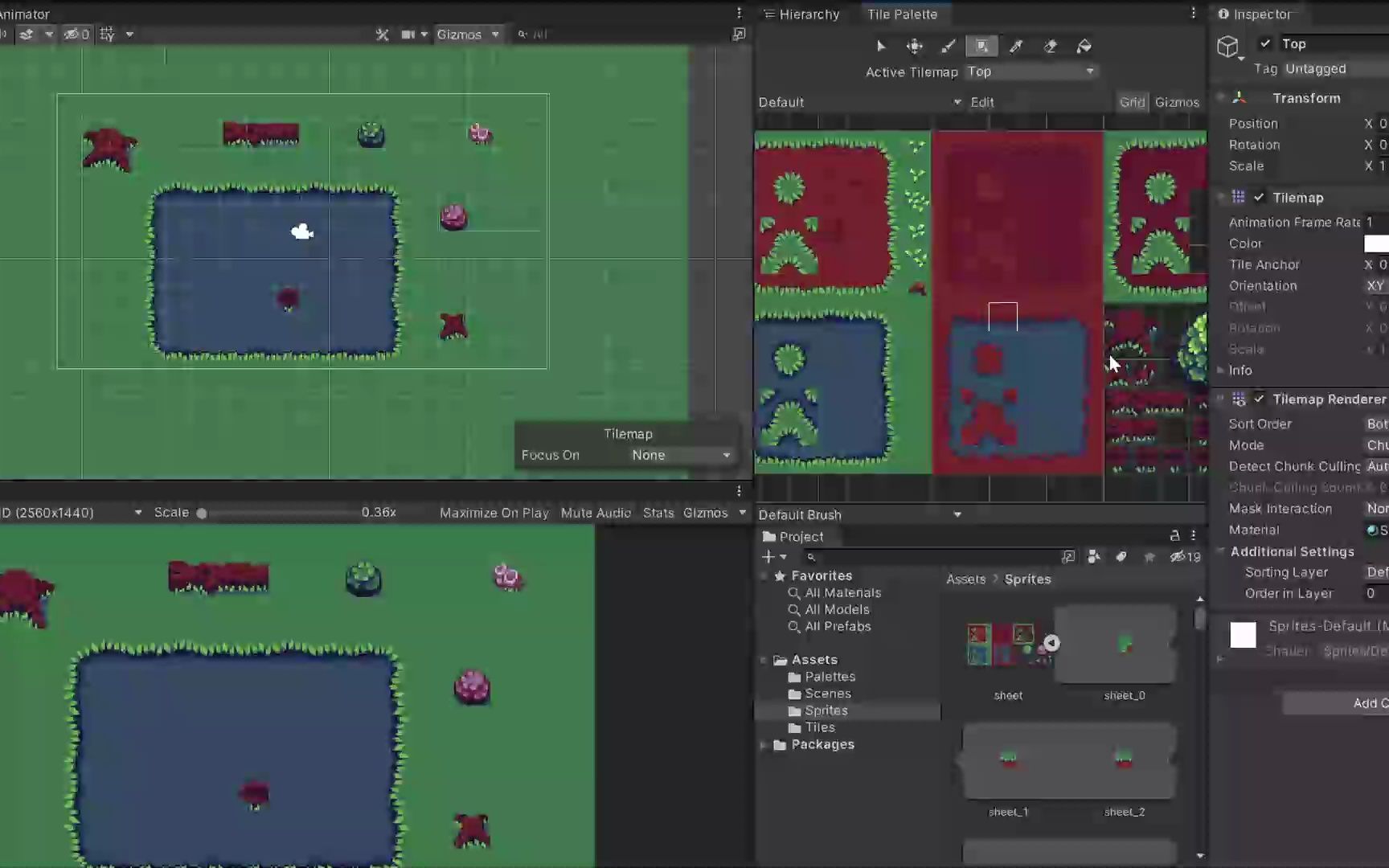Choose the Fill Box tool in Tile Palette
The width and height of the screenshot is (1389, 868).
[982, 46]
